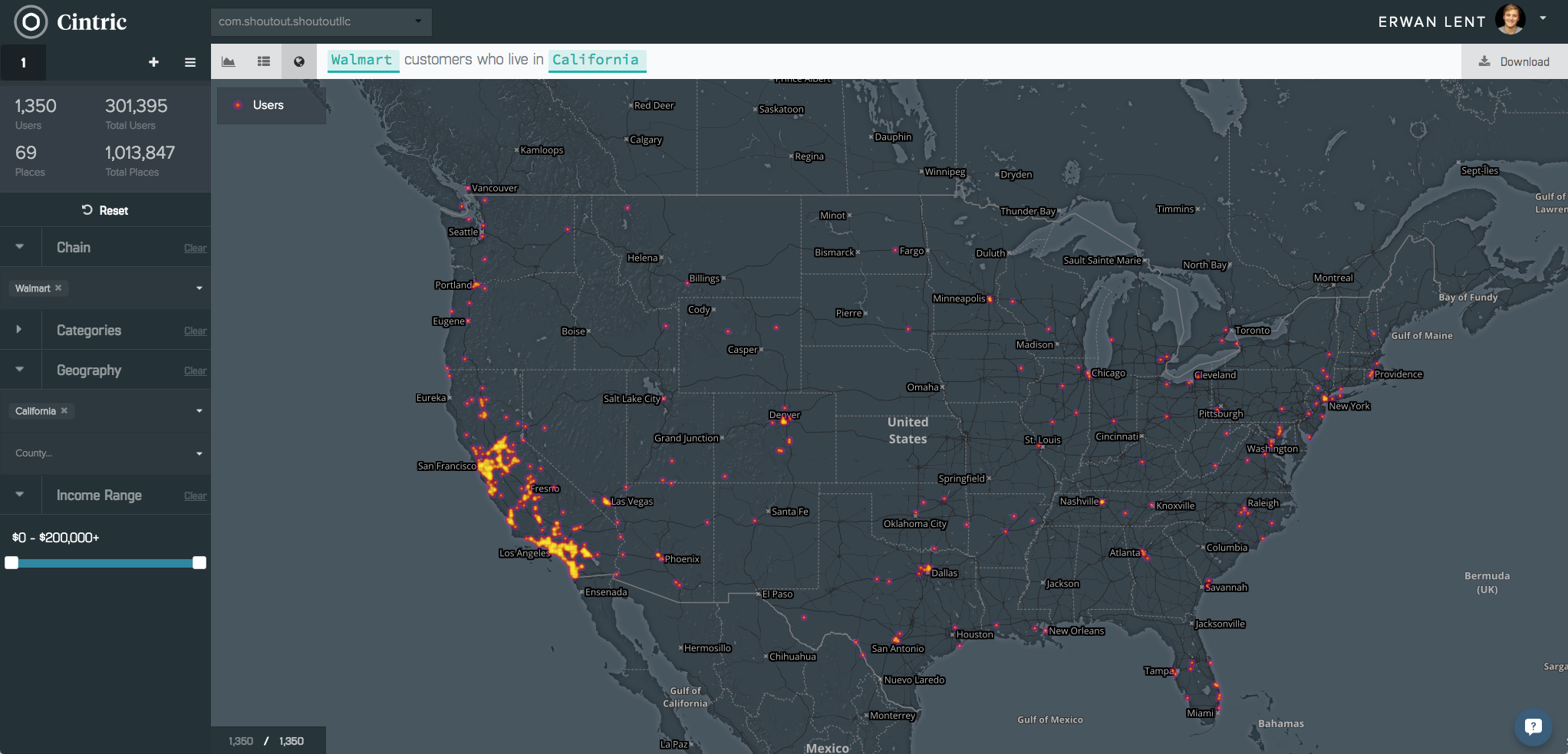Toggle the Users map layer legend

[272, 105]
